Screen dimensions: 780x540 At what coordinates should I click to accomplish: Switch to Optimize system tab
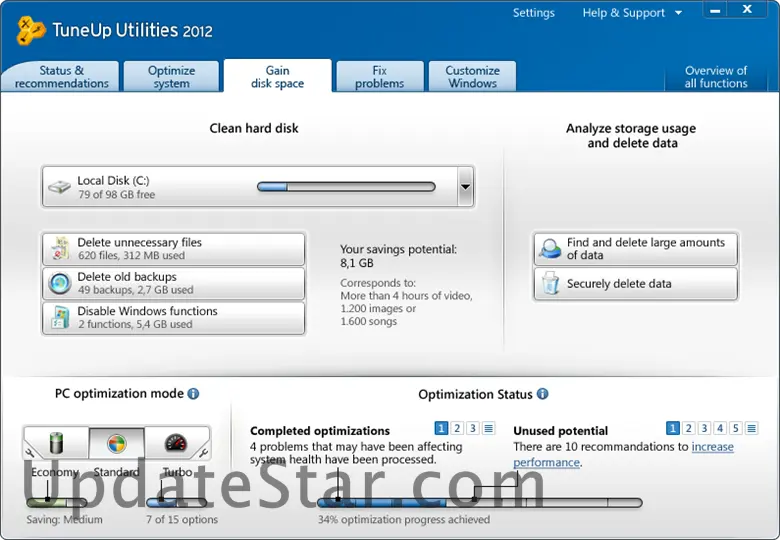171,77
